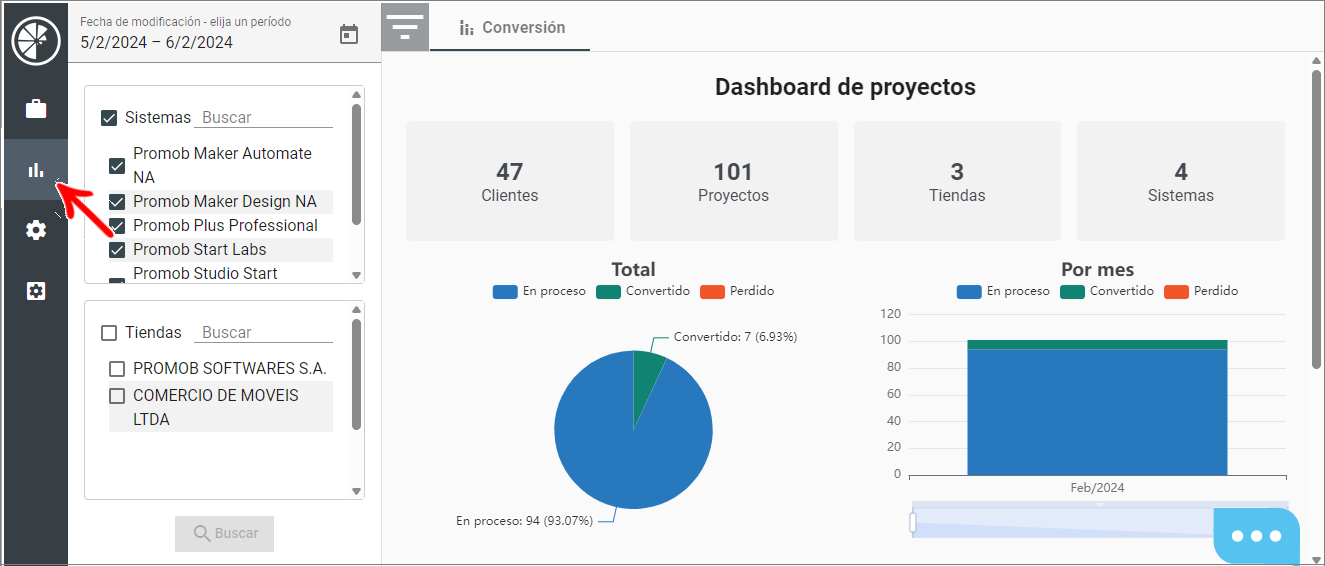
Task: Select the Conversión tab
Action: (x=510, y=28)
